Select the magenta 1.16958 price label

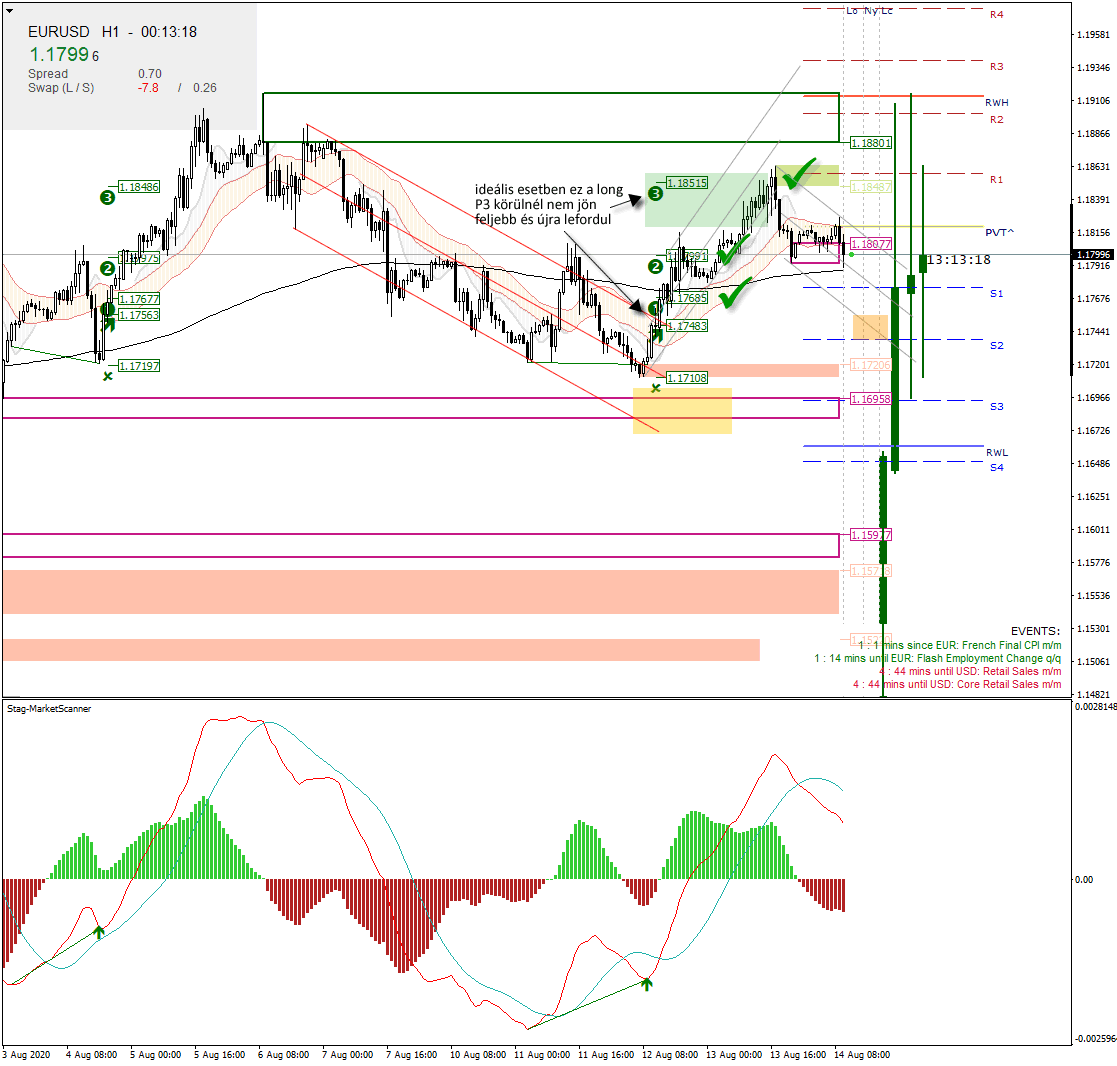coord(870,399)
